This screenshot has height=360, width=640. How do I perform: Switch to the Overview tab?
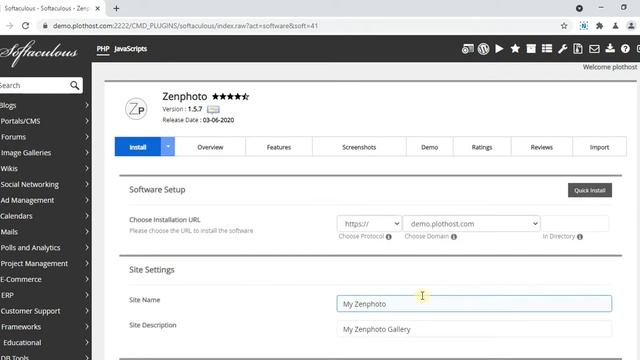tap(210, 147)
